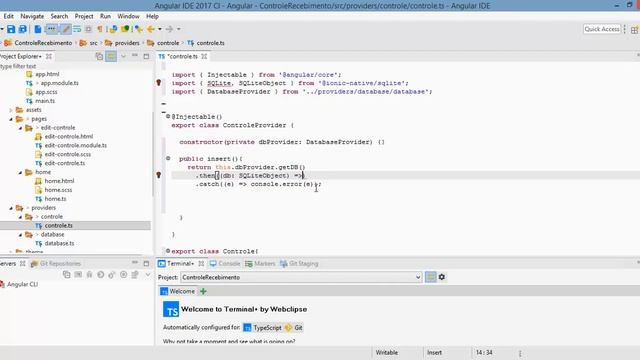Open Project Explorer view menu chevron
Image resolution: width=640 pixels, height=360 pixels.
click(123, 56)
